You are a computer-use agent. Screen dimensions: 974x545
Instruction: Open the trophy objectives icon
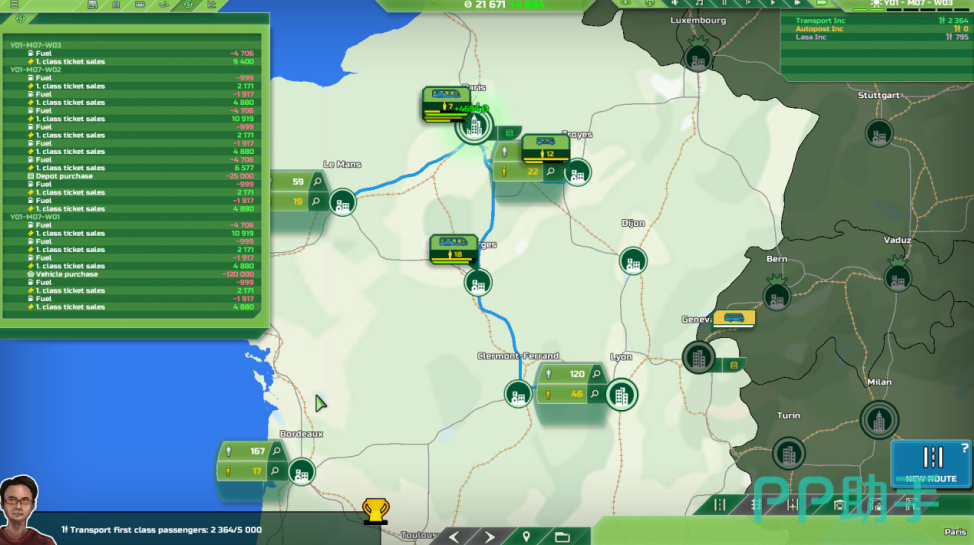(x=375, y=511)
